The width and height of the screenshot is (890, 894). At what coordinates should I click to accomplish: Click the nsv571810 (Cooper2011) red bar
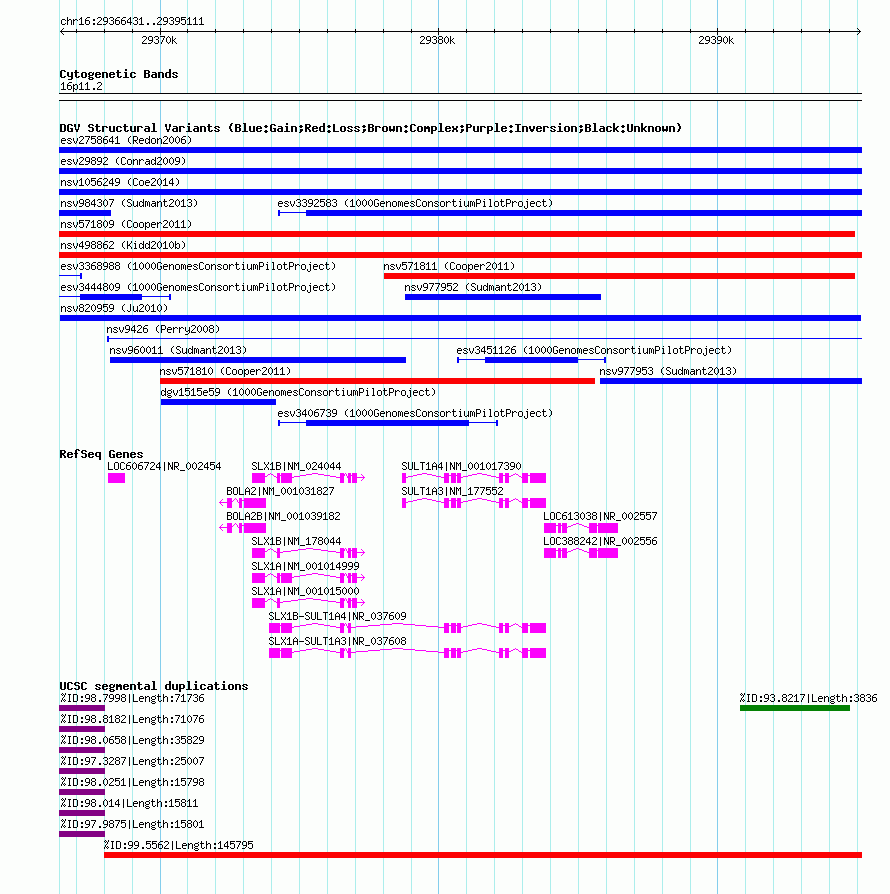coord(377,381)
